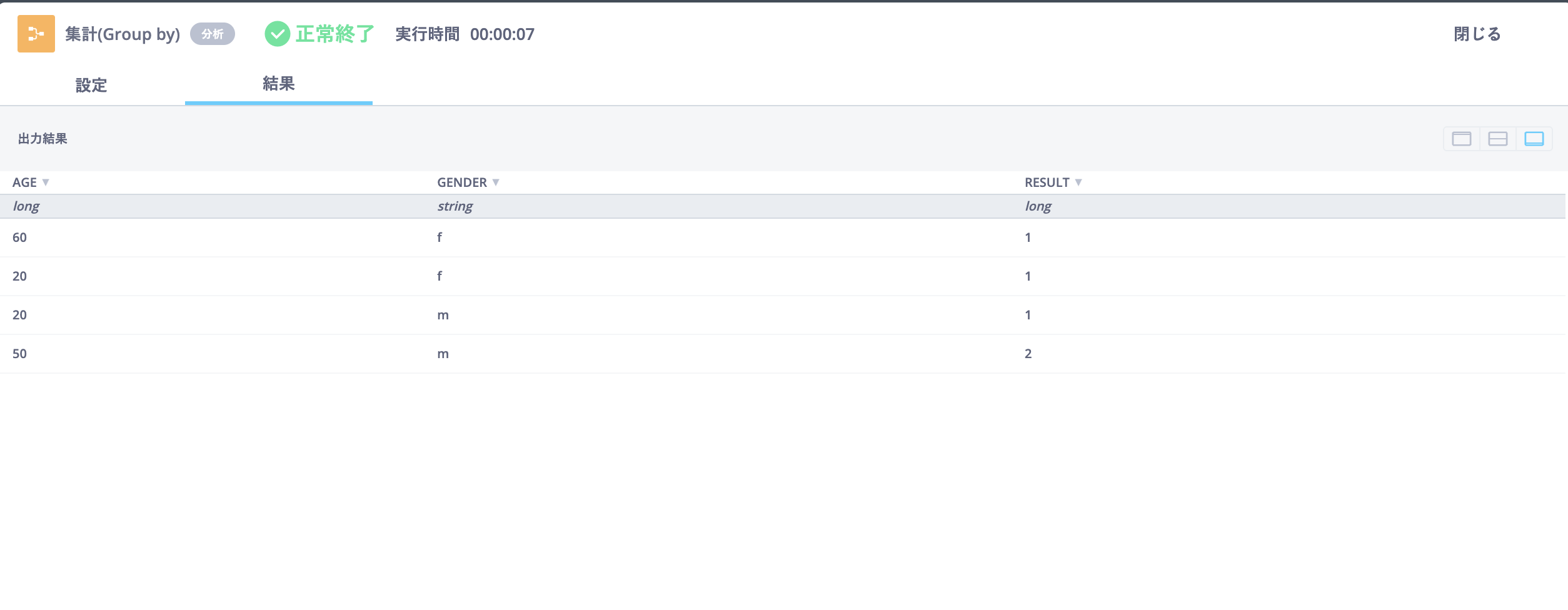Select the top-bar panel layout icon

(1461, 139)
